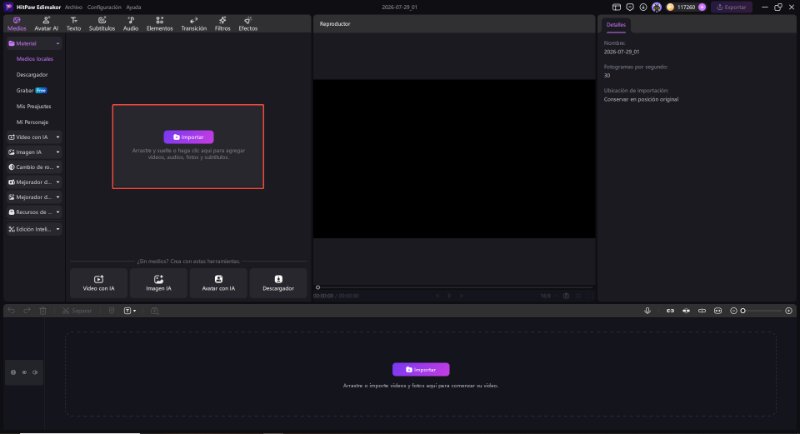Toggle the split-clip icon in timeline toolbar
Viewport: 800px width, 434px height.
coord(686,311)
